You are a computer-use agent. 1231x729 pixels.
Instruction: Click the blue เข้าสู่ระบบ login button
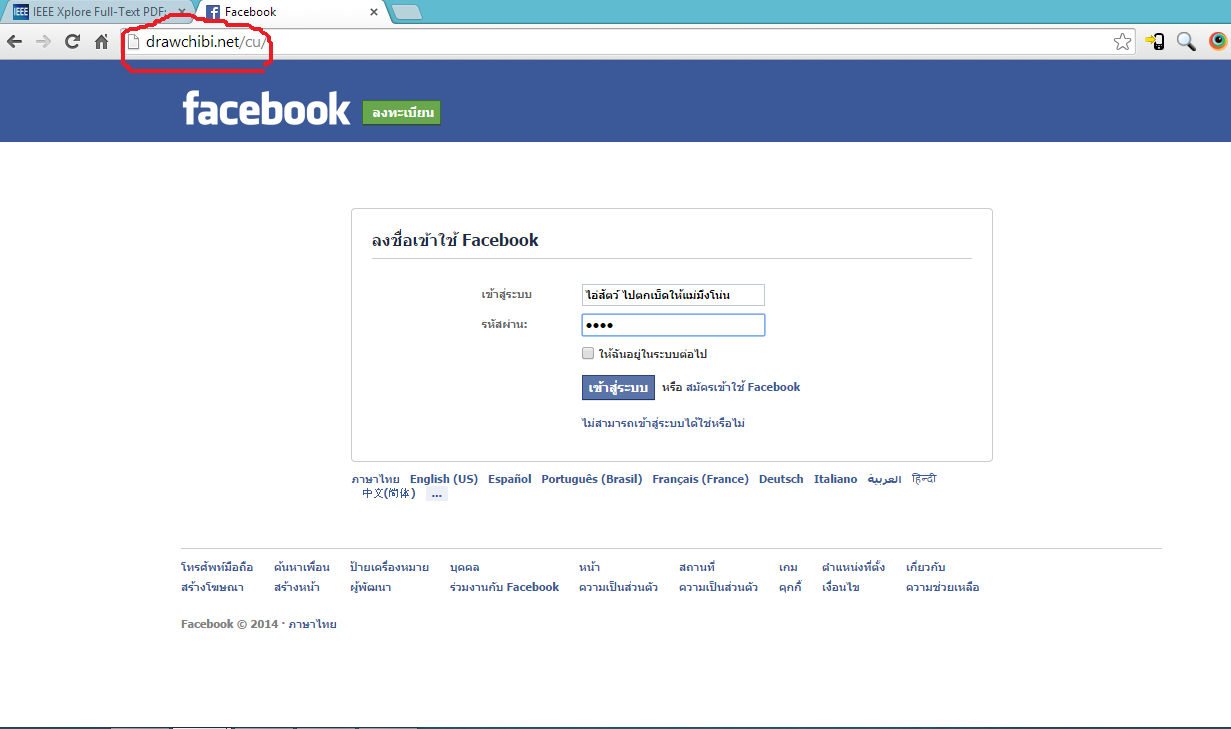coord(618,387)
